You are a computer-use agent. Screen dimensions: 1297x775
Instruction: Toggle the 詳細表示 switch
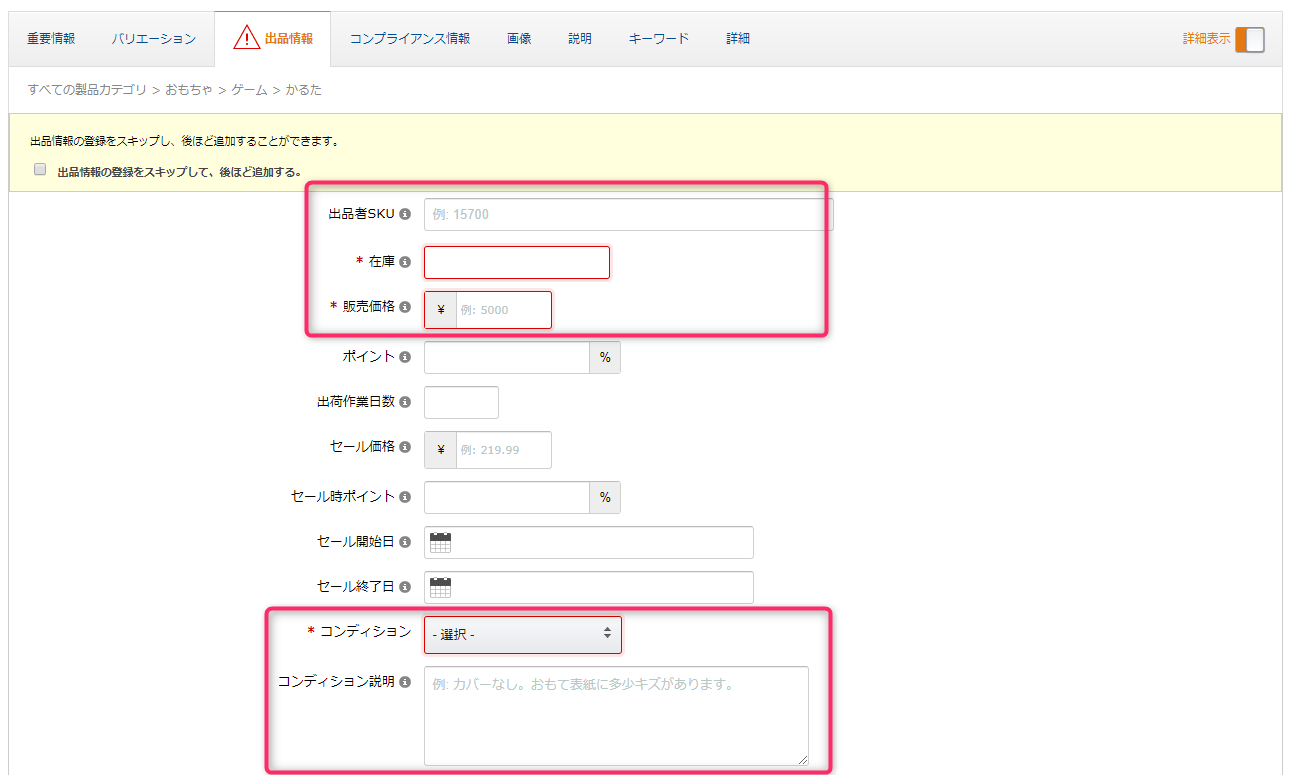click(1249, 39)
